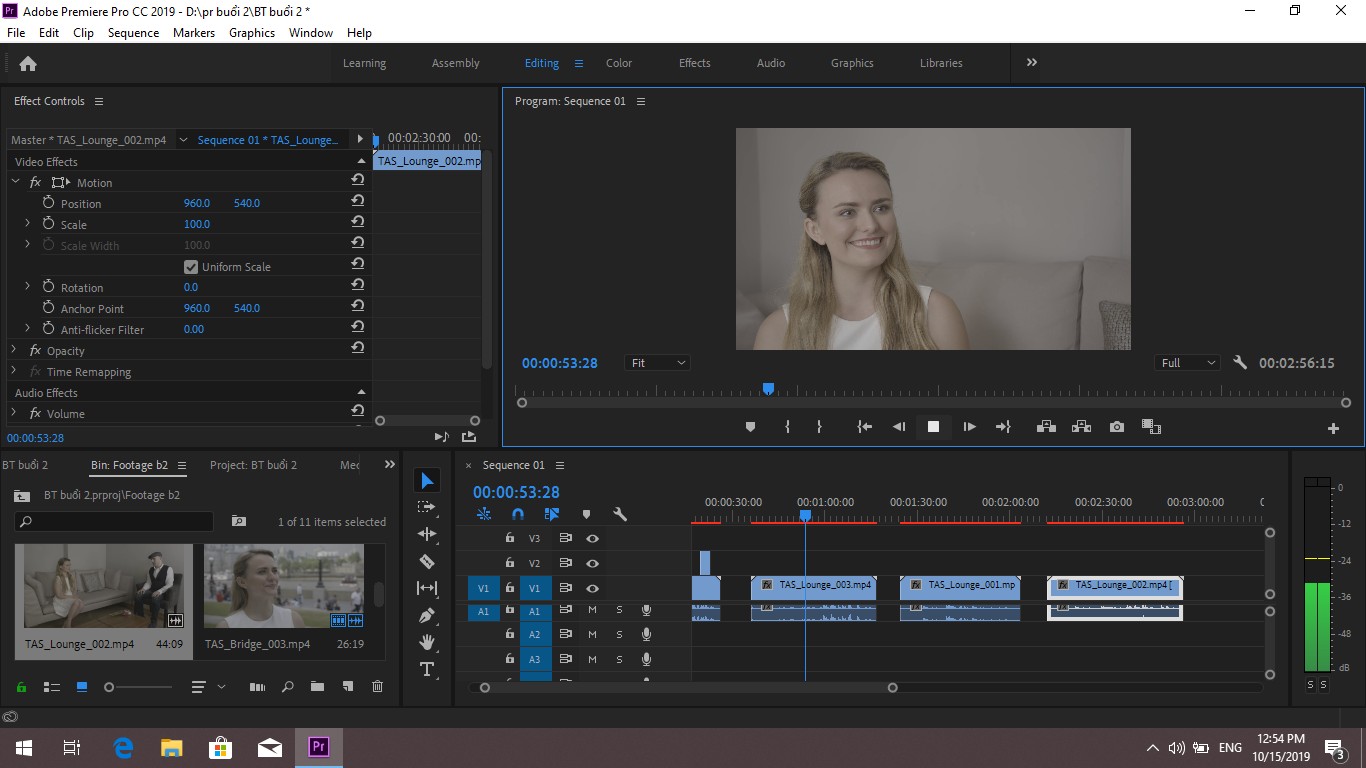Open the Full playback resolution dropdown

click(1187, 363)
